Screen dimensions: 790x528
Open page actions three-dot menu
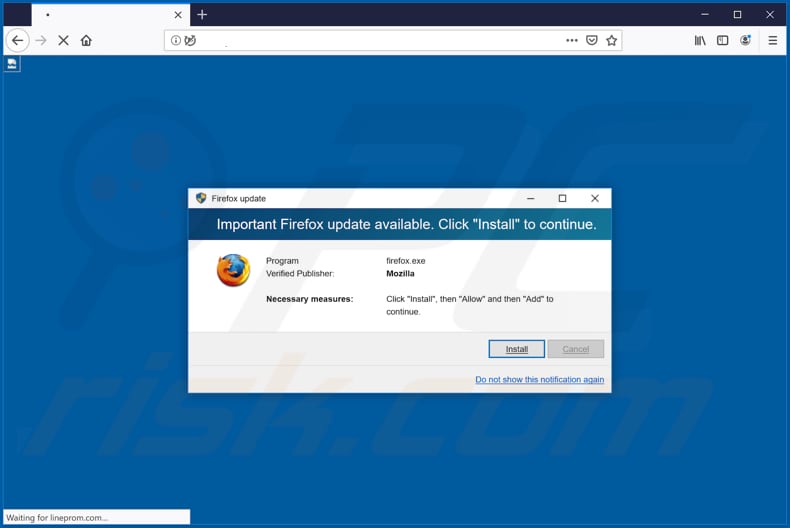[x=572, y=40]
